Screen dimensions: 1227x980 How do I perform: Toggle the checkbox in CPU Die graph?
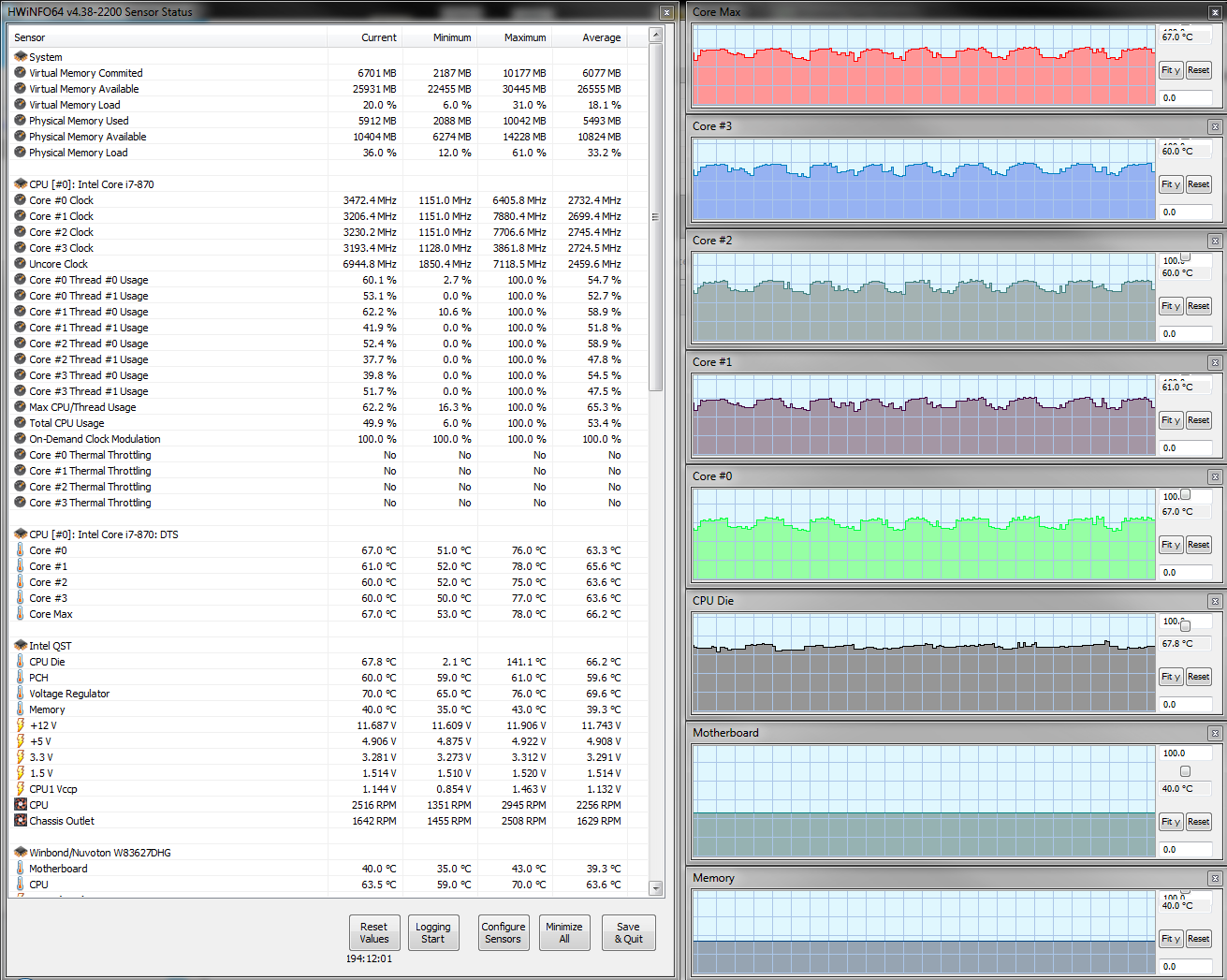pos(1185,626)
